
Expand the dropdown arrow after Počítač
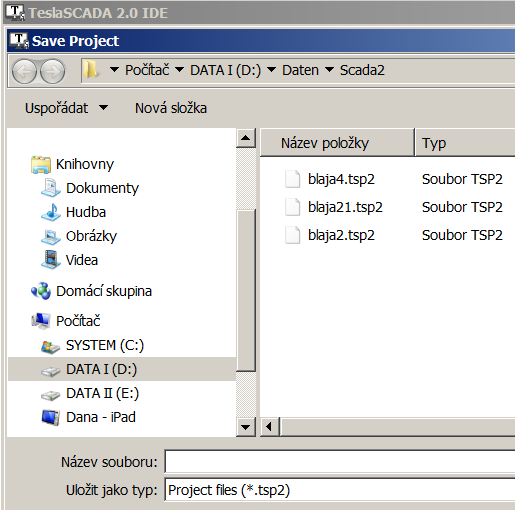(x=179, y=70)
